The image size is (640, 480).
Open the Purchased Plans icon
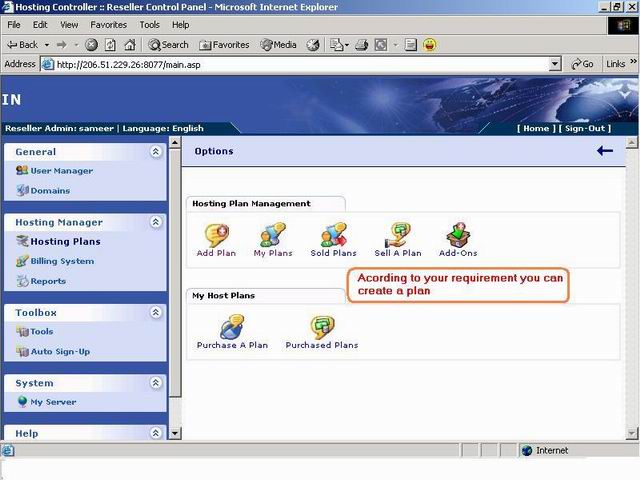(322, 327)
